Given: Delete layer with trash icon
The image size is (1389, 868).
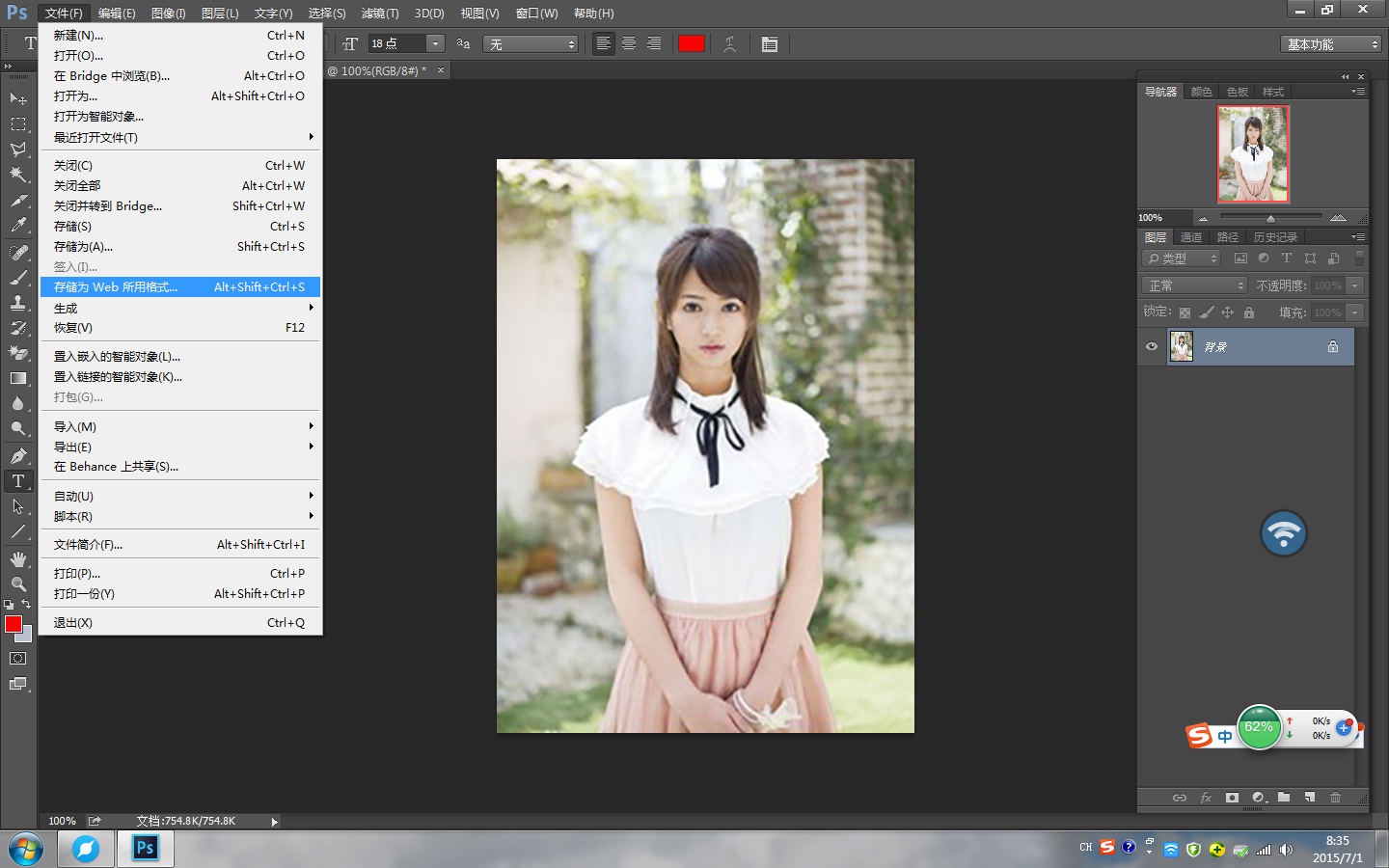Looking at the screenshot, I should [1335, 798].
